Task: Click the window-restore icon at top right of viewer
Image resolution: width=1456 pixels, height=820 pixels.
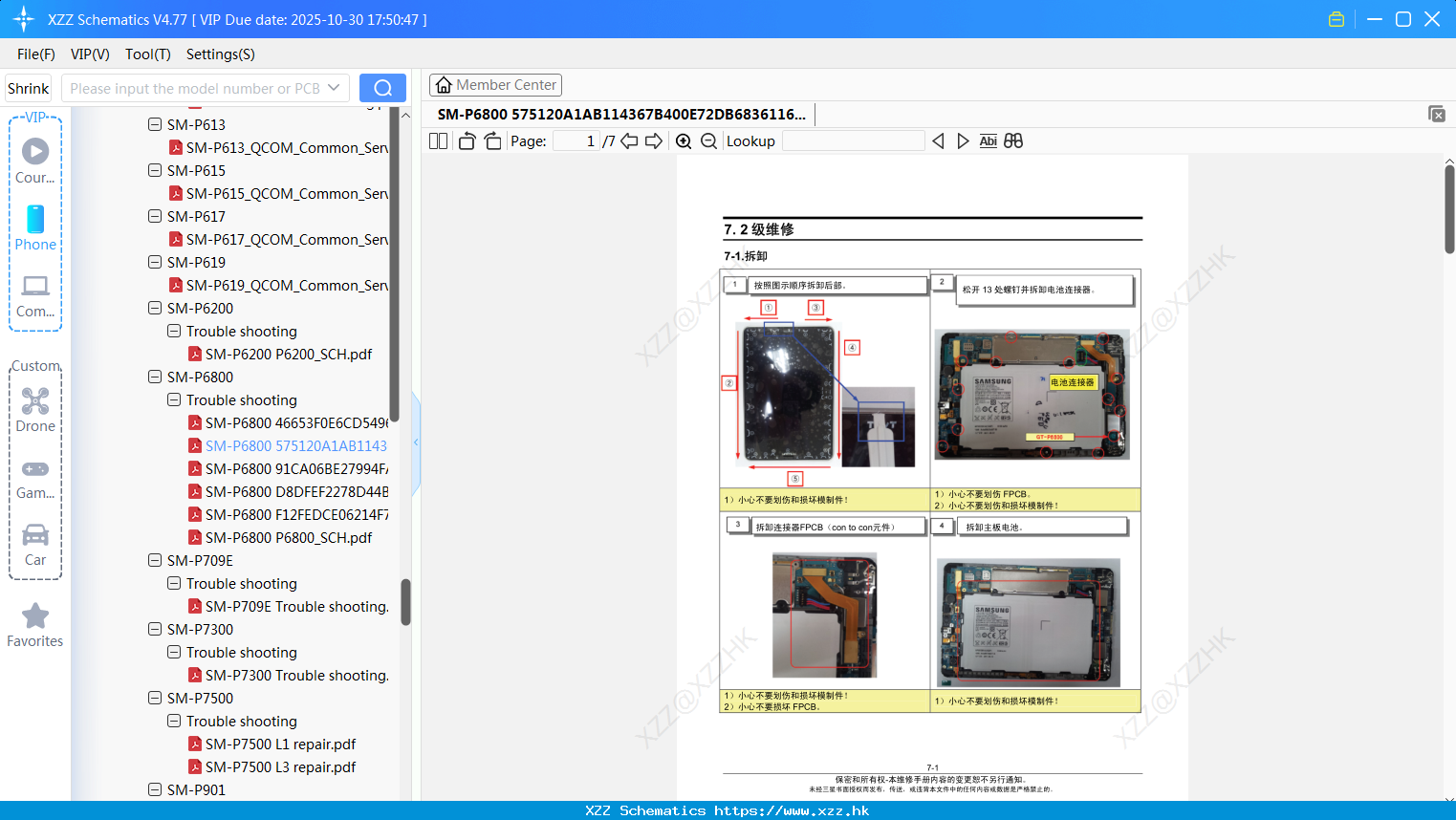Action: click(x=1437, y=114)
